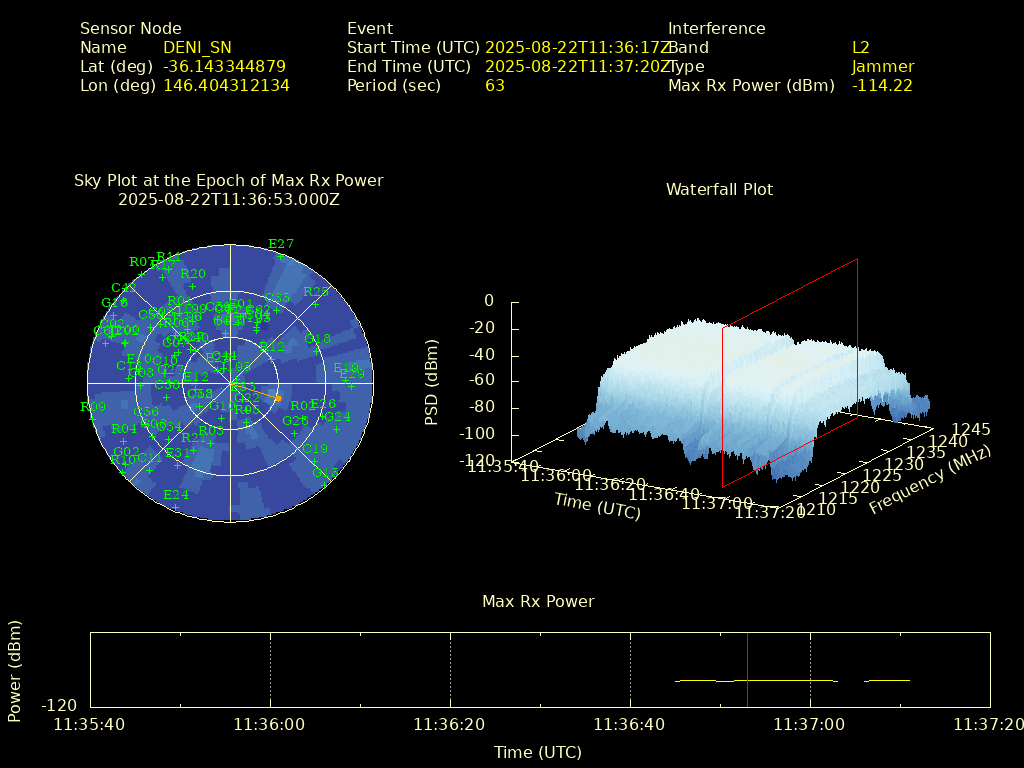Click the Waterfall Plot title
The height and width of the screenshot is (768, 1024).
coord(719,190)
